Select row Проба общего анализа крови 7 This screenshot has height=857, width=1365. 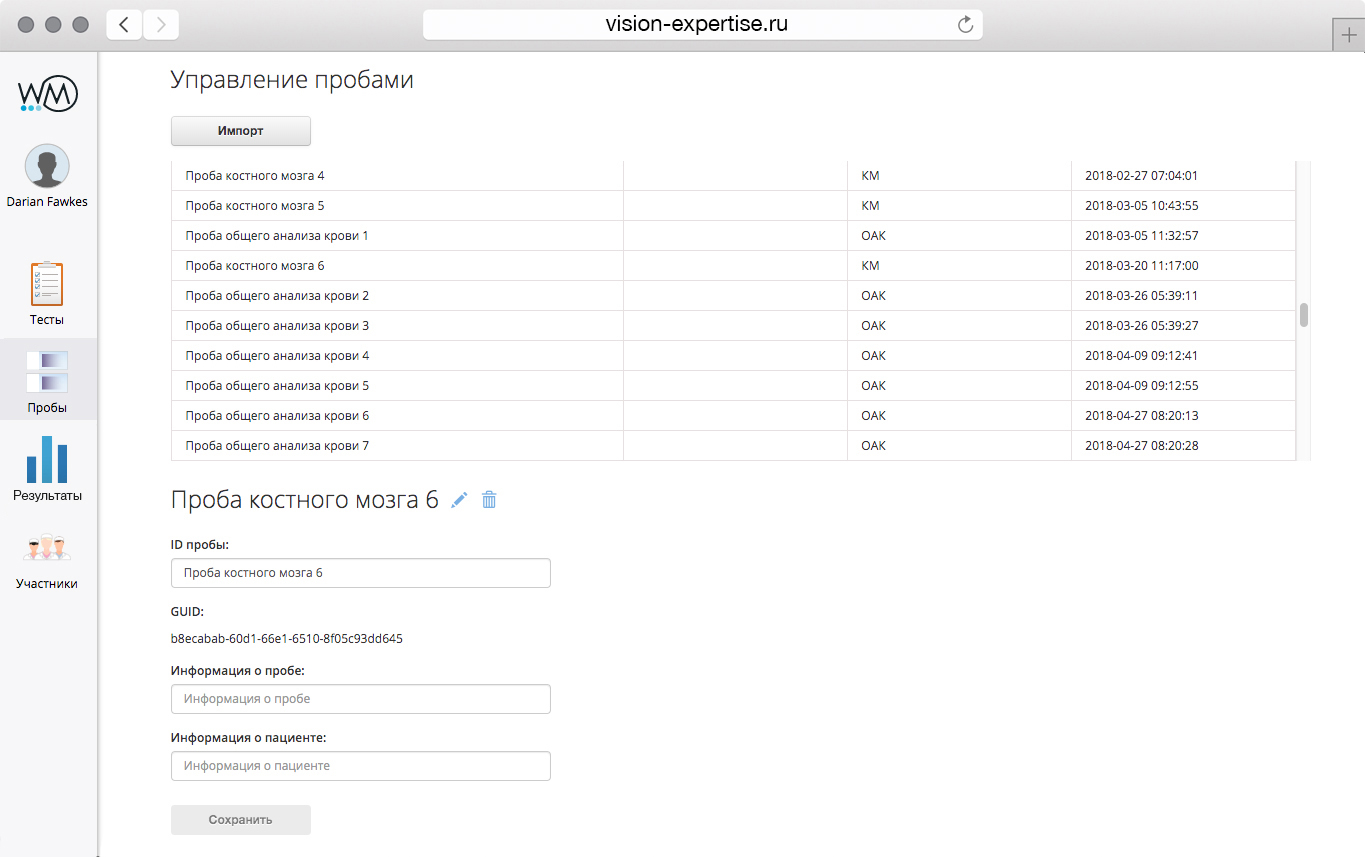277,446
